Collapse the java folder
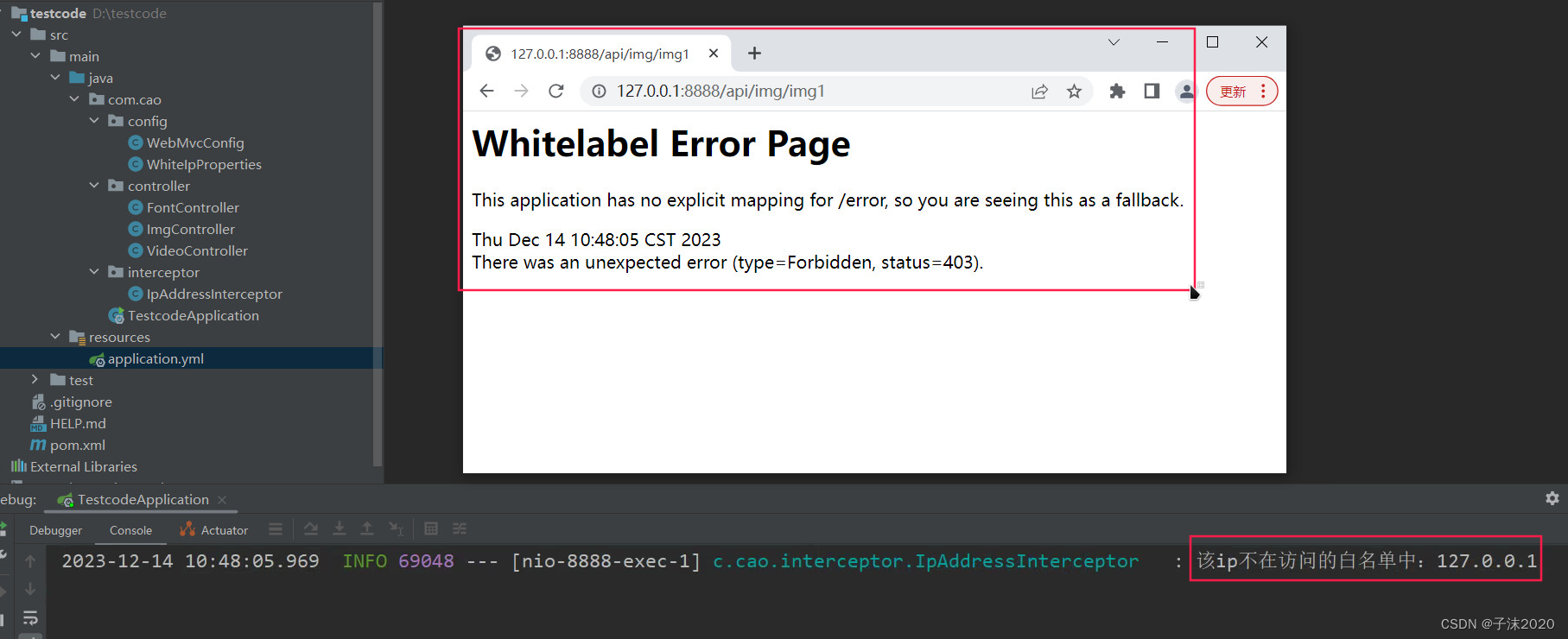This screenshot has width=1568, height=639. coord(55,78)
